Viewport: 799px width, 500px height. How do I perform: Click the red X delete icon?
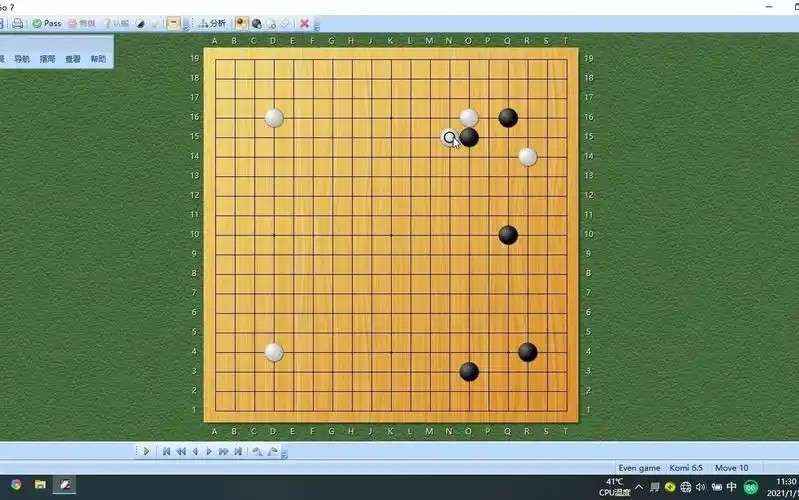pos(304,23)
